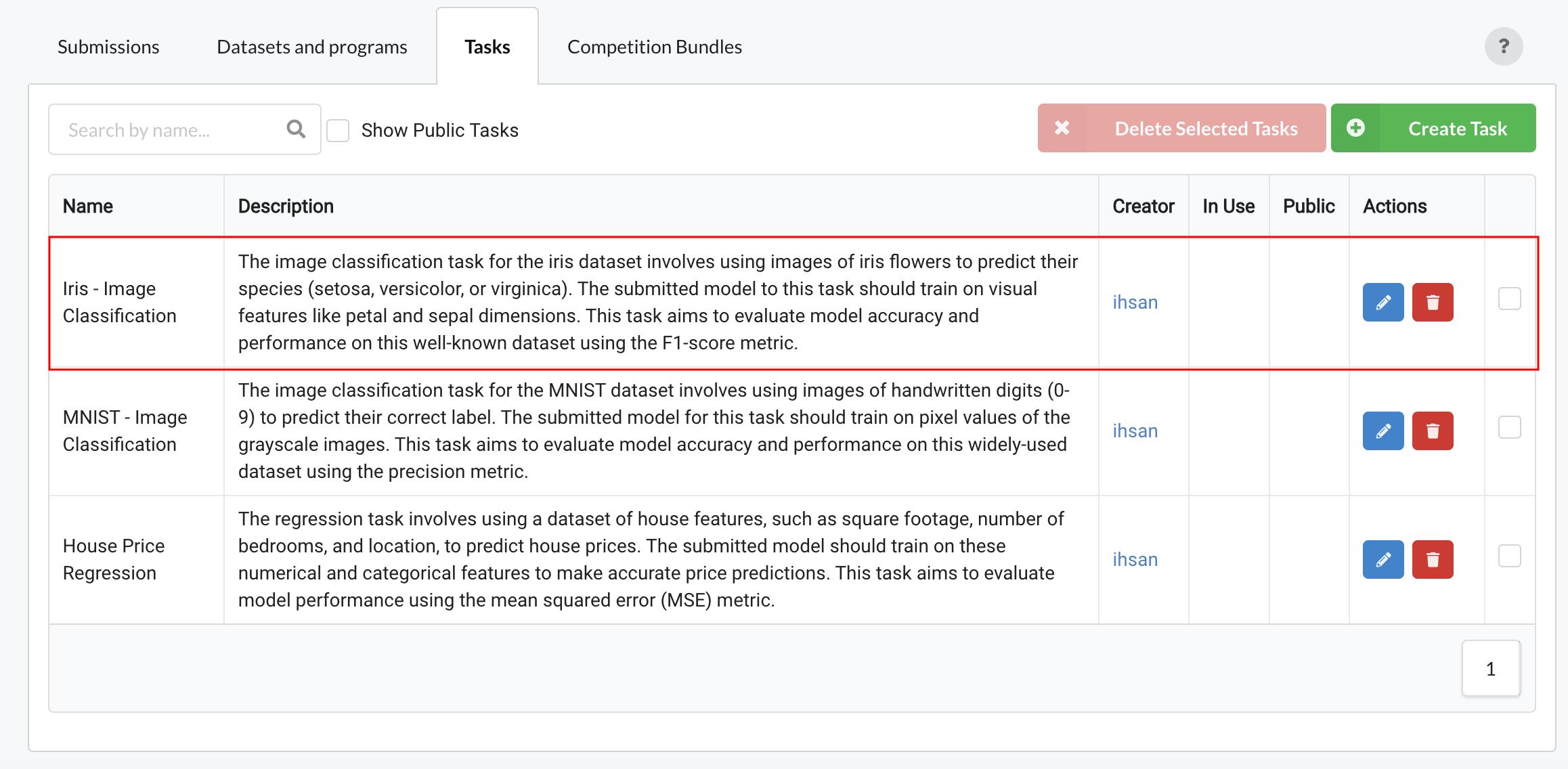Select page 1 in pagination
The width and height of the screenshot is (1568, 769).
(x=1491, y=668)
